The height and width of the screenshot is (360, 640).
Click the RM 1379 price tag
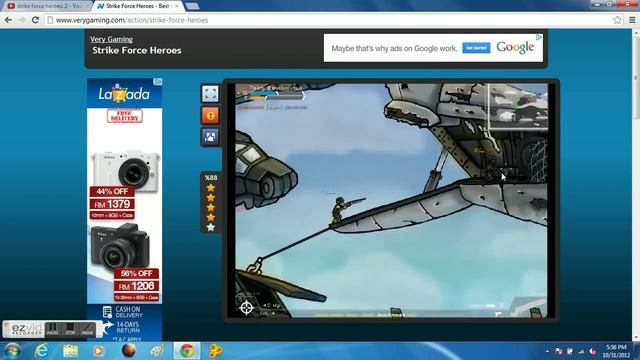112,204
